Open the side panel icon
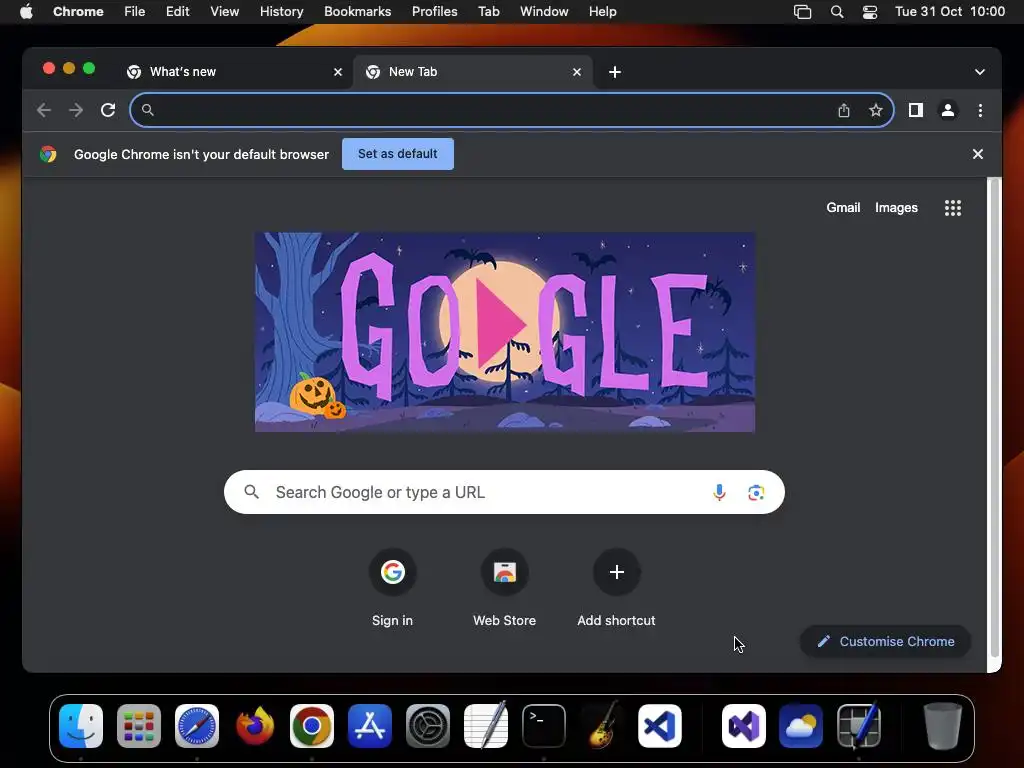Screen dimensions: 1024x768 pos(916,110)
